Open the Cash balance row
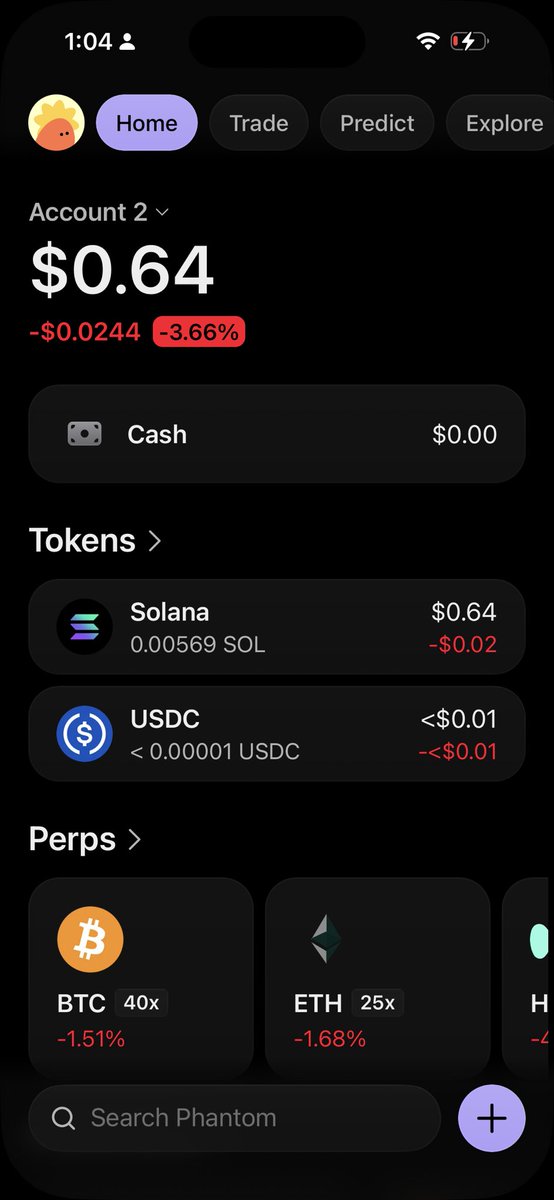 [277, 434]
